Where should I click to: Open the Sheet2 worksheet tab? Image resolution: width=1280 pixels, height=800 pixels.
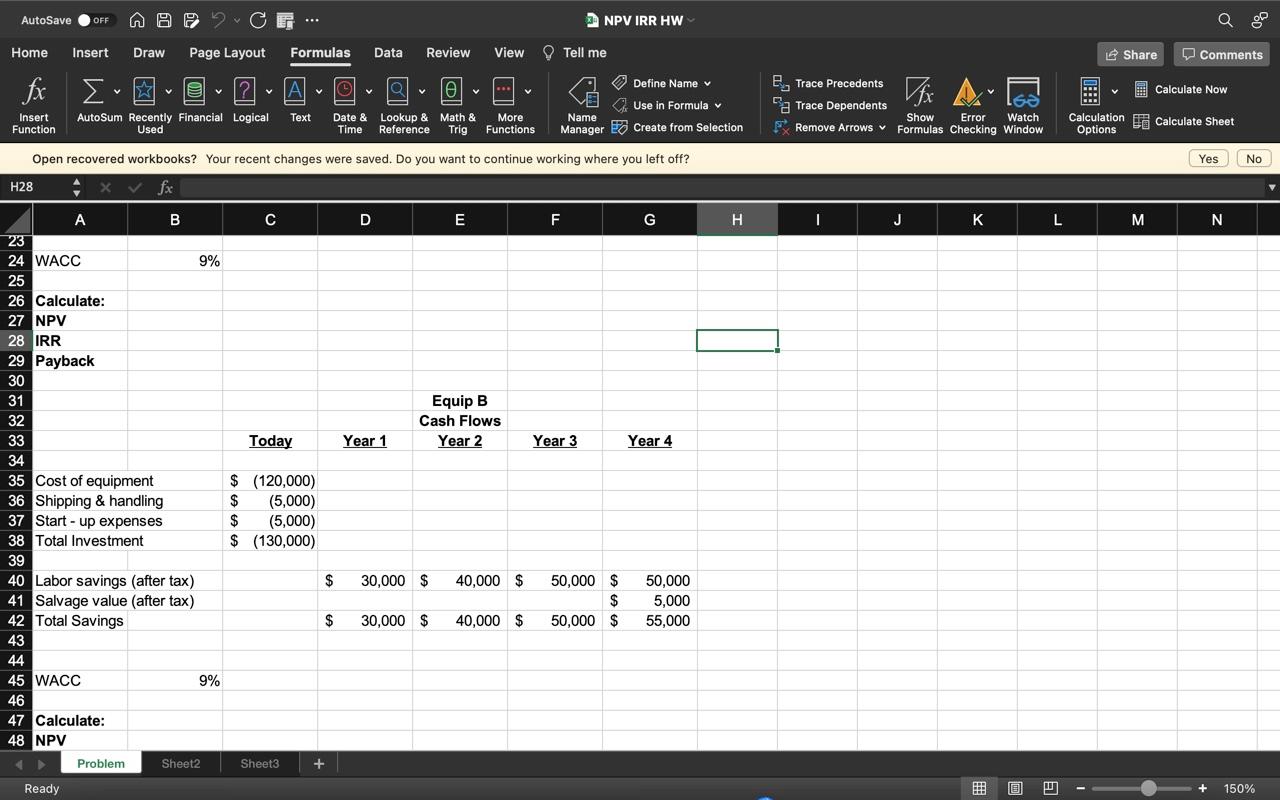click(x=180, y=763)
